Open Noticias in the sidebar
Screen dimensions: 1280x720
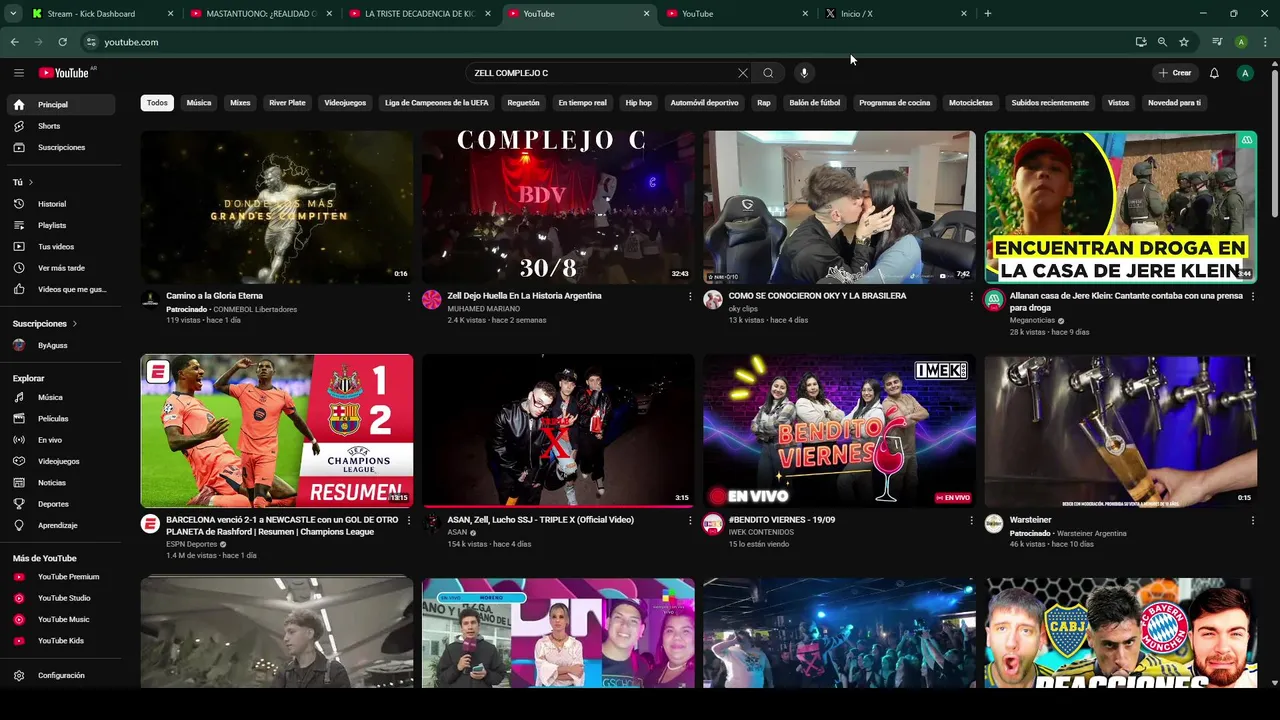60,482
